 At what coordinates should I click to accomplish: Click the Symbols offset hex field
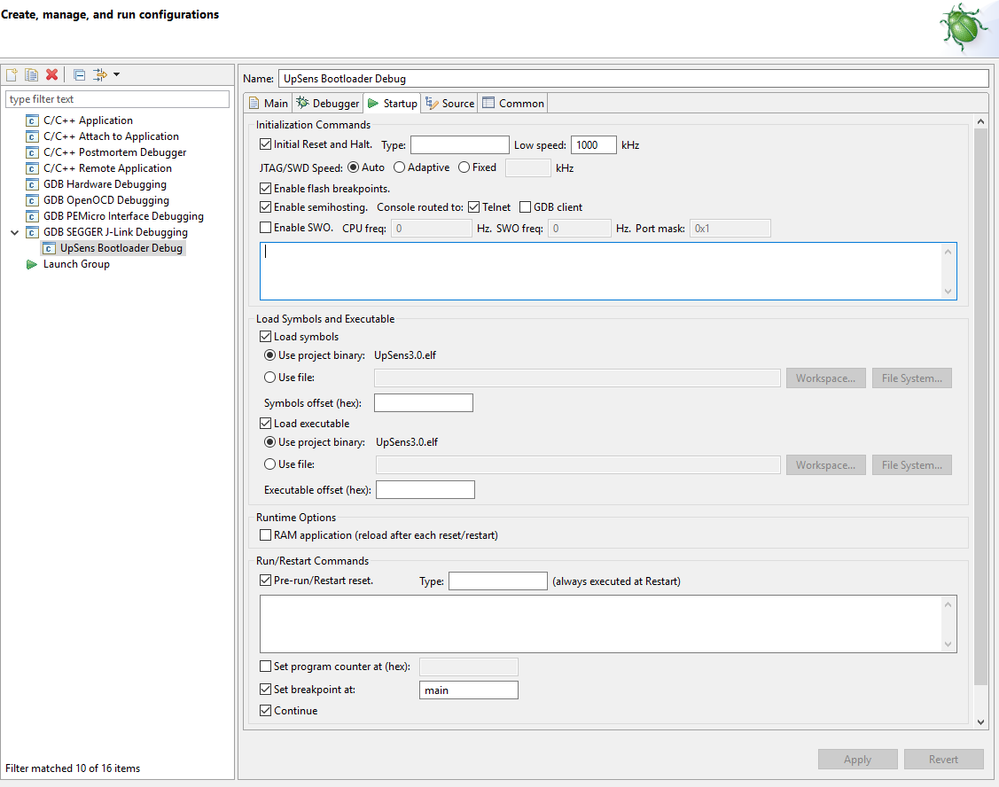point(423,403)
